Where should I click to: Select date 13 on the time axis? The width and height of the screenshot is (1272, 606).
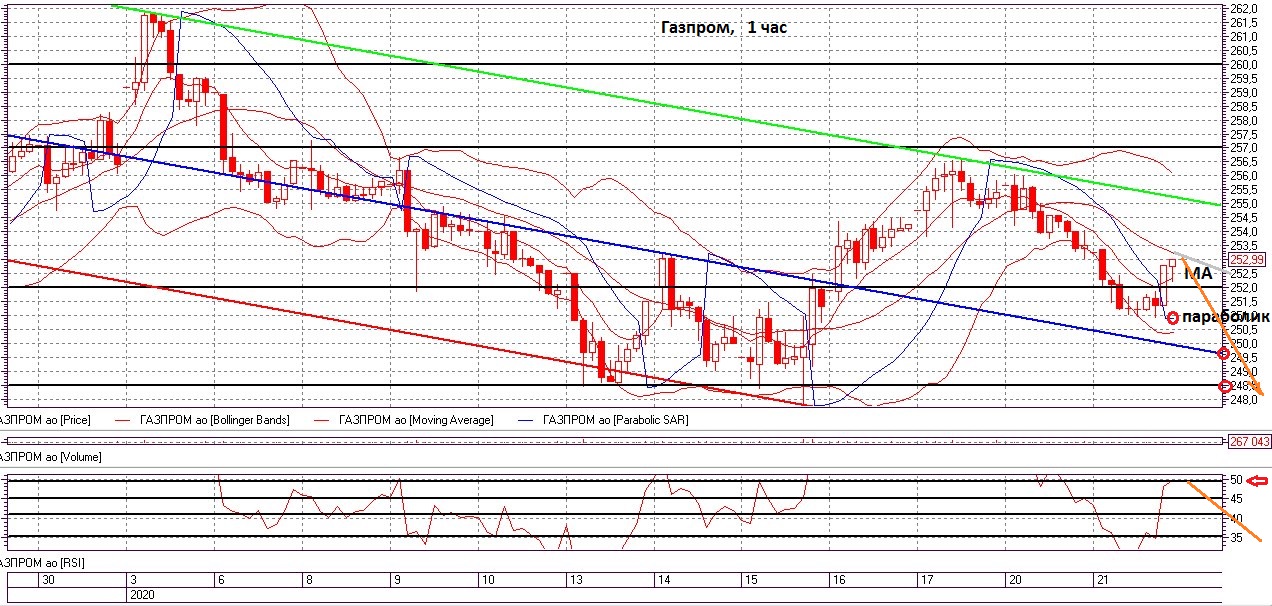point(576,580)
